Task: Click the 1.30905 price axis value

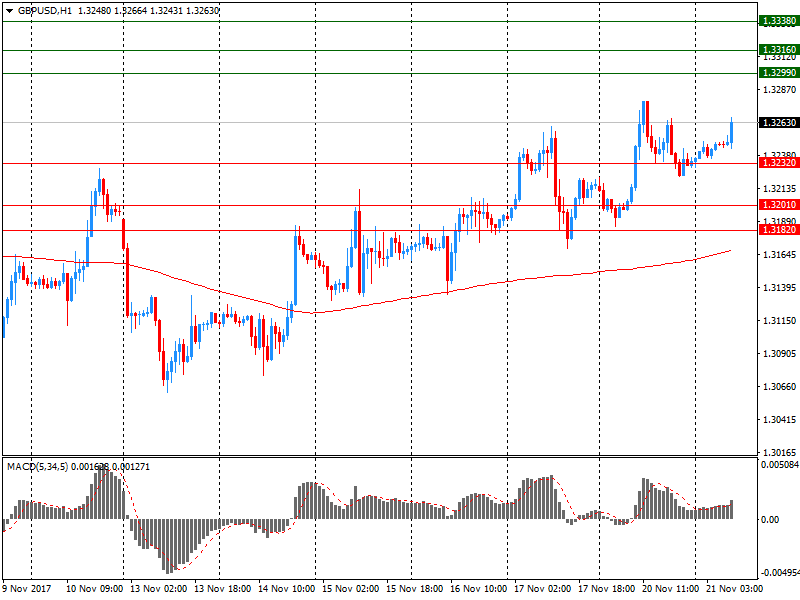Action: (x=779, y=354)
